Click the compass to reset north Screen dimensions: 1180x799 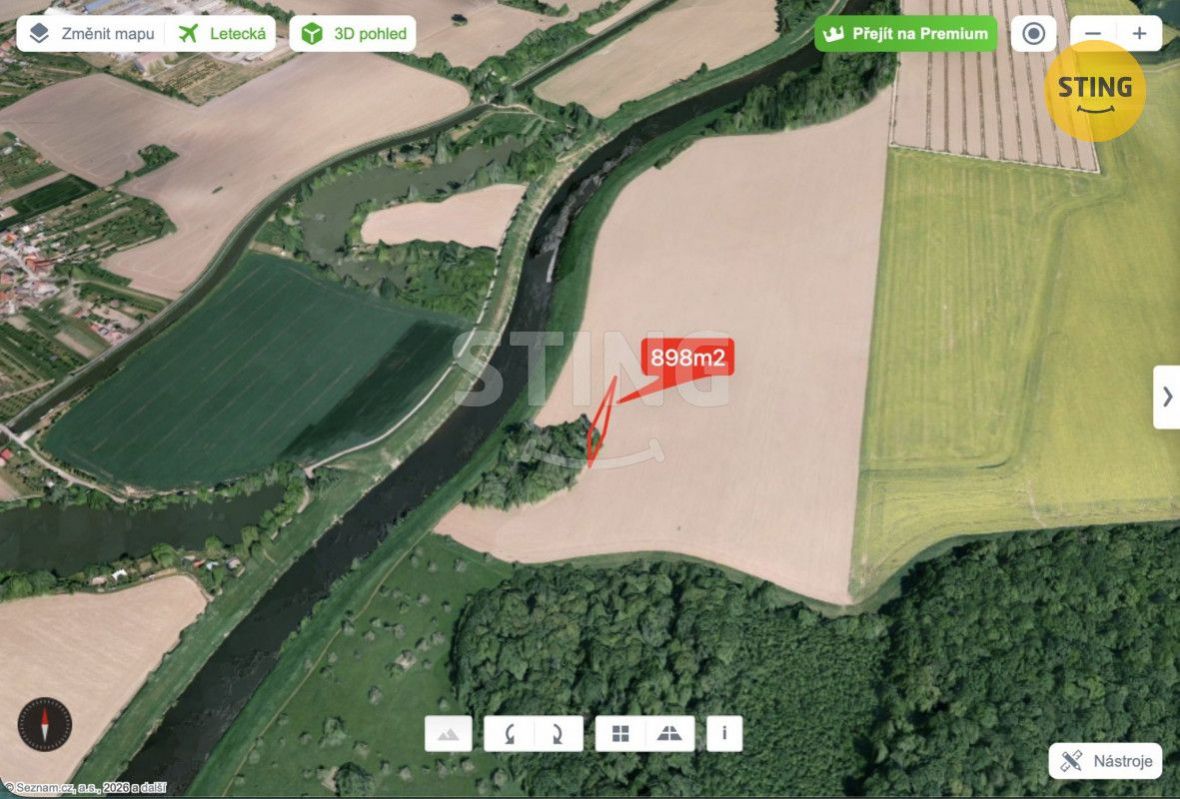[x=45, y=725]
